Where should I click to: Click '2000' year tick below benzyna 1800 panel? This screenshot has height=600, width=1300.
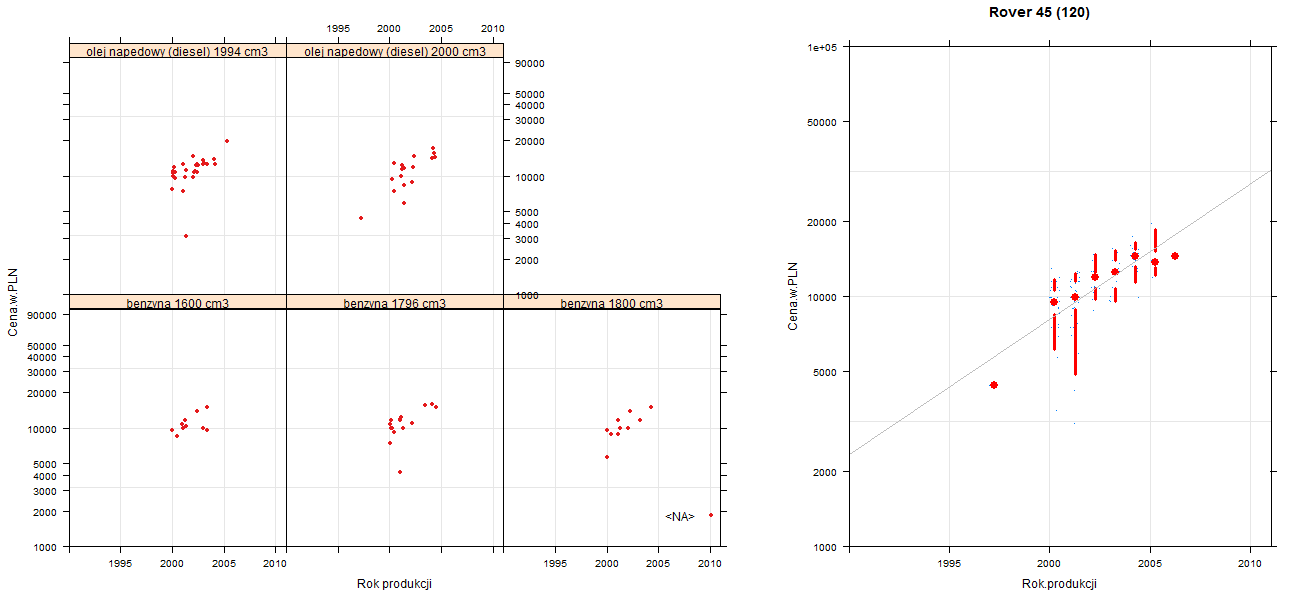pos(607,565)
